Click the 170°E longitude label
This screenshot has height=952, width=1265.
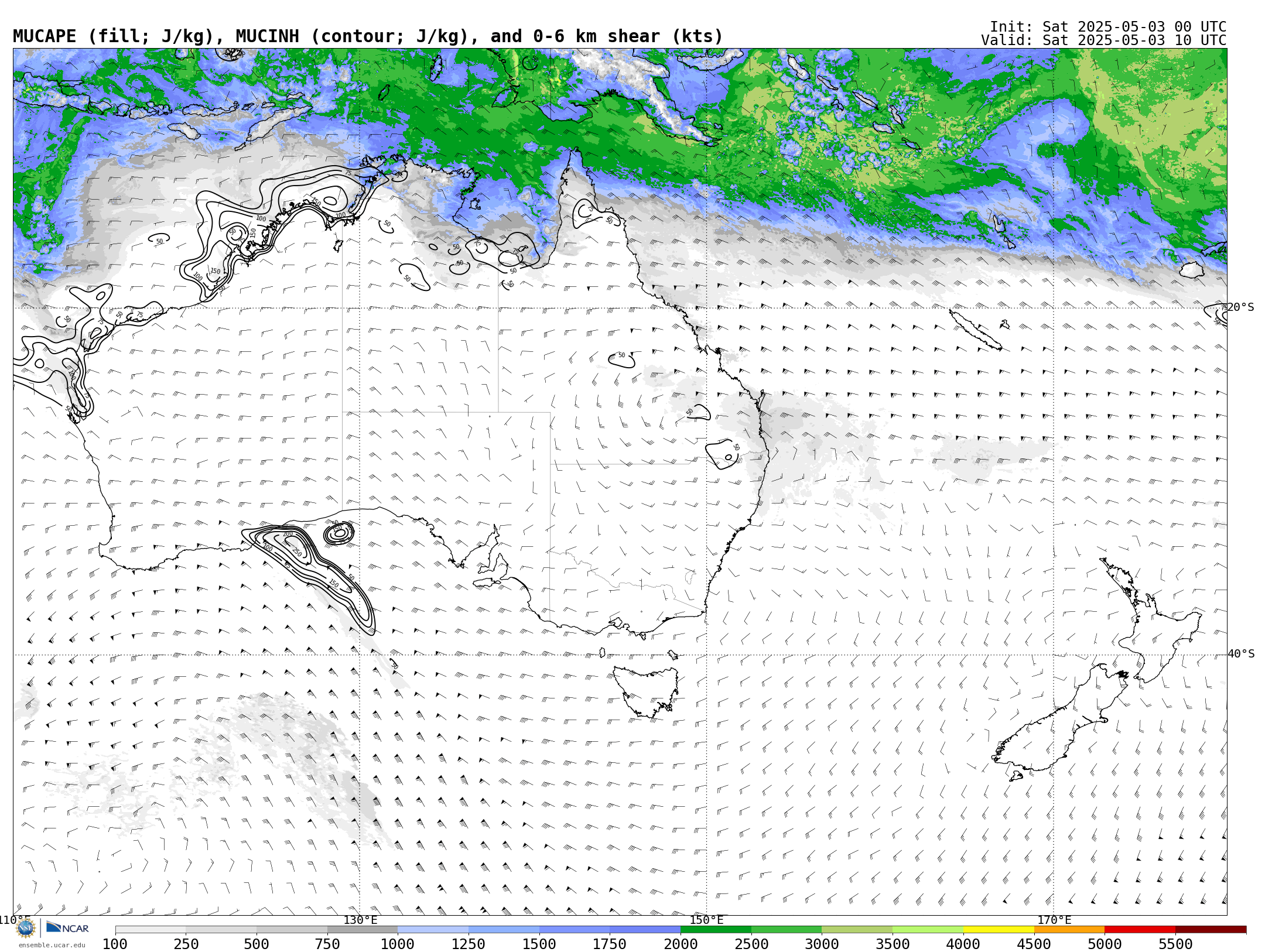coord(1054,920)
